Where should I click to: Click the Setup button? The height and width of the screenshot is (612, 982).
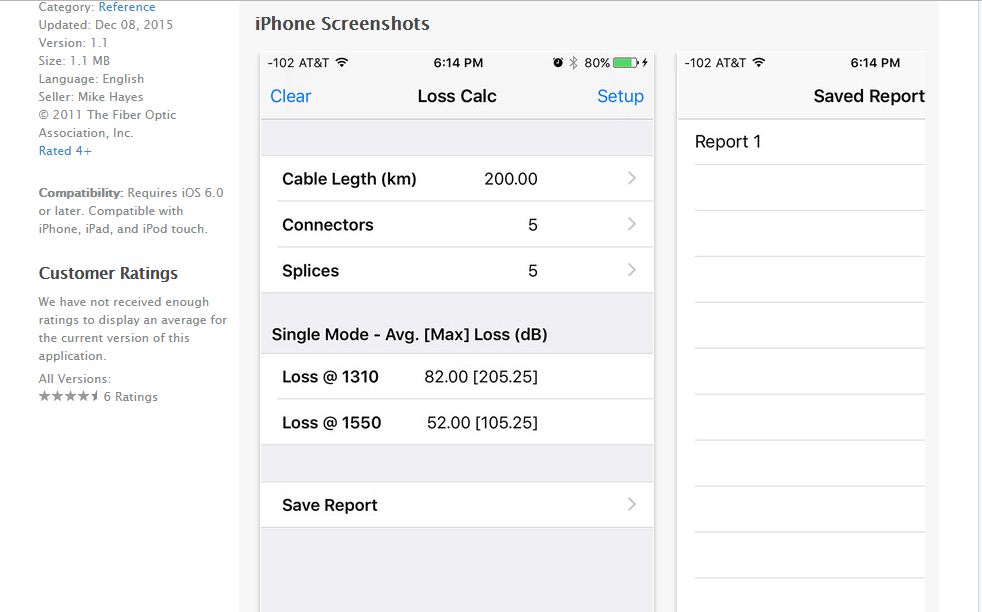(x=621, y=96)
